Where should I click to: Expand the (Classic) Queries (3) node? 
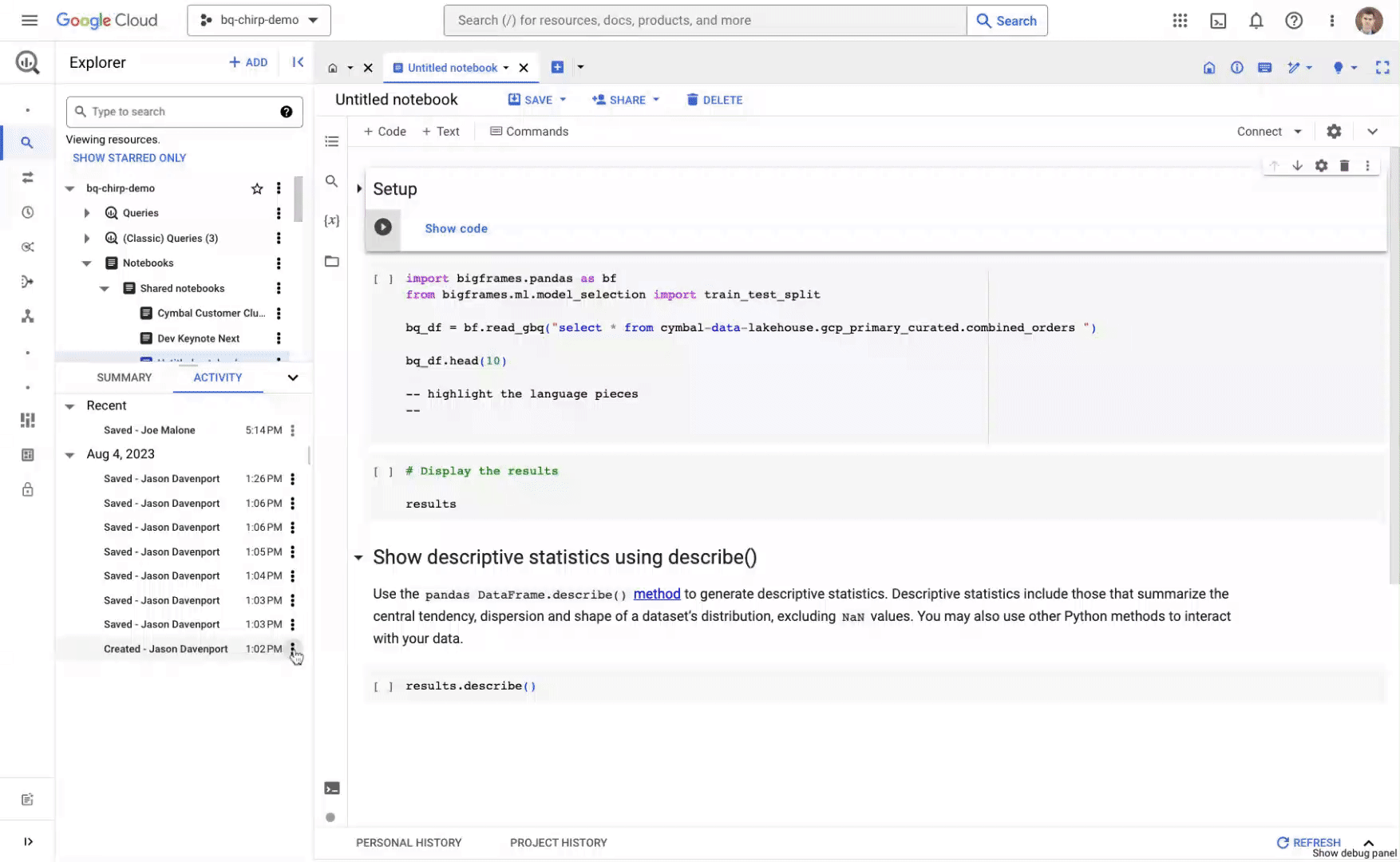pyautogui.click(x=87, y=238)
